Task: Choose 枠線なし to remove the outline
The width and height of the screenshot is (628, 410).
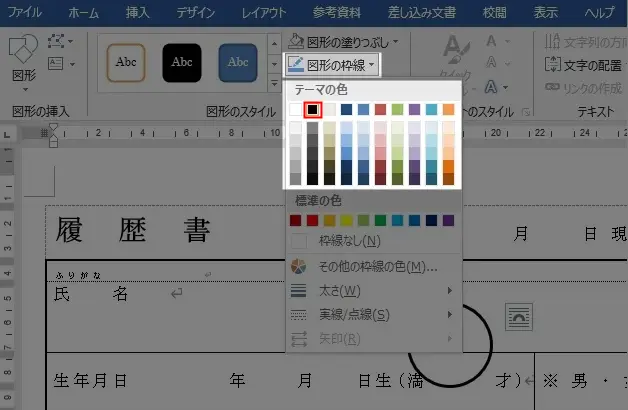Action: (x=348, y=241)
